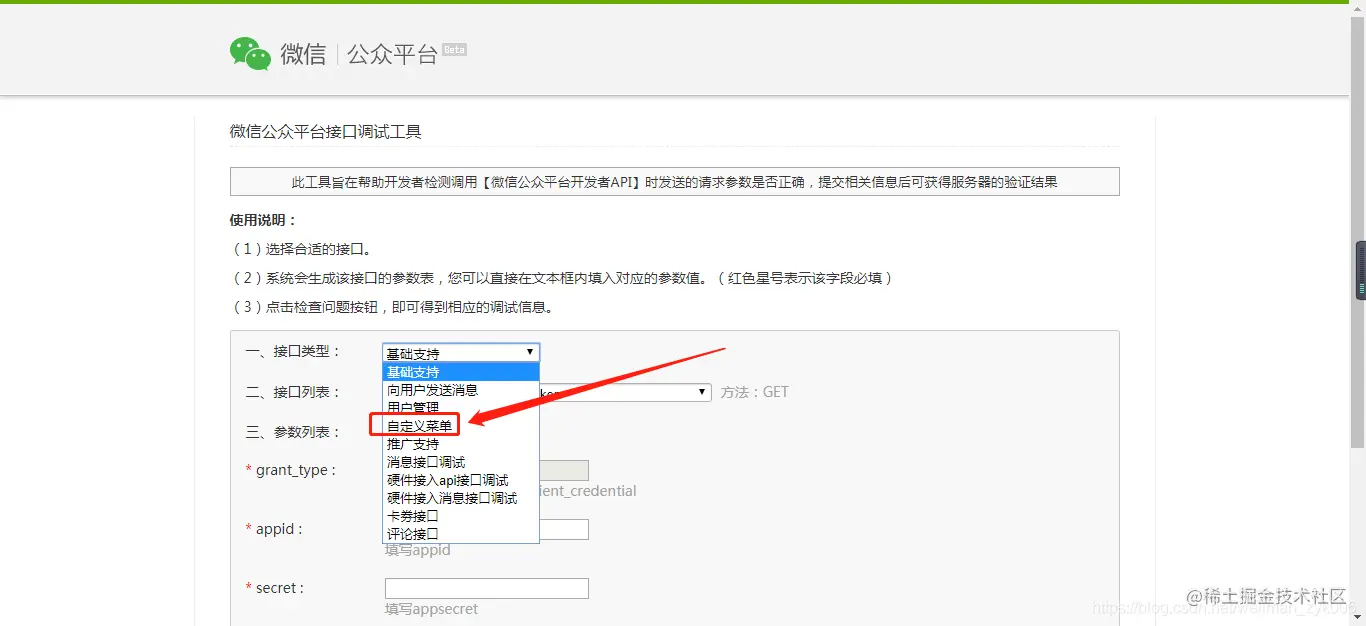Viewport: 1366px width, 626px height.
Task: Click the appid field label
Action: [x=274, y=529]
